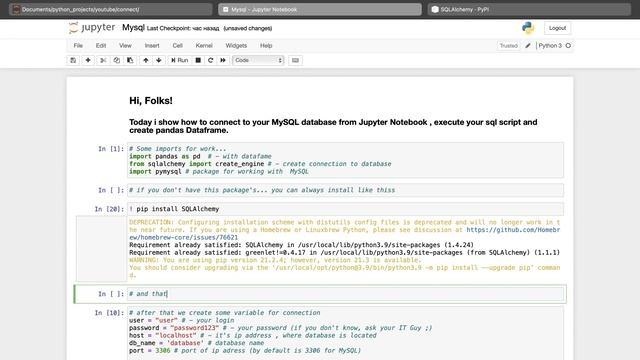Click the pencil edit-mode icon

coord(528,46)
